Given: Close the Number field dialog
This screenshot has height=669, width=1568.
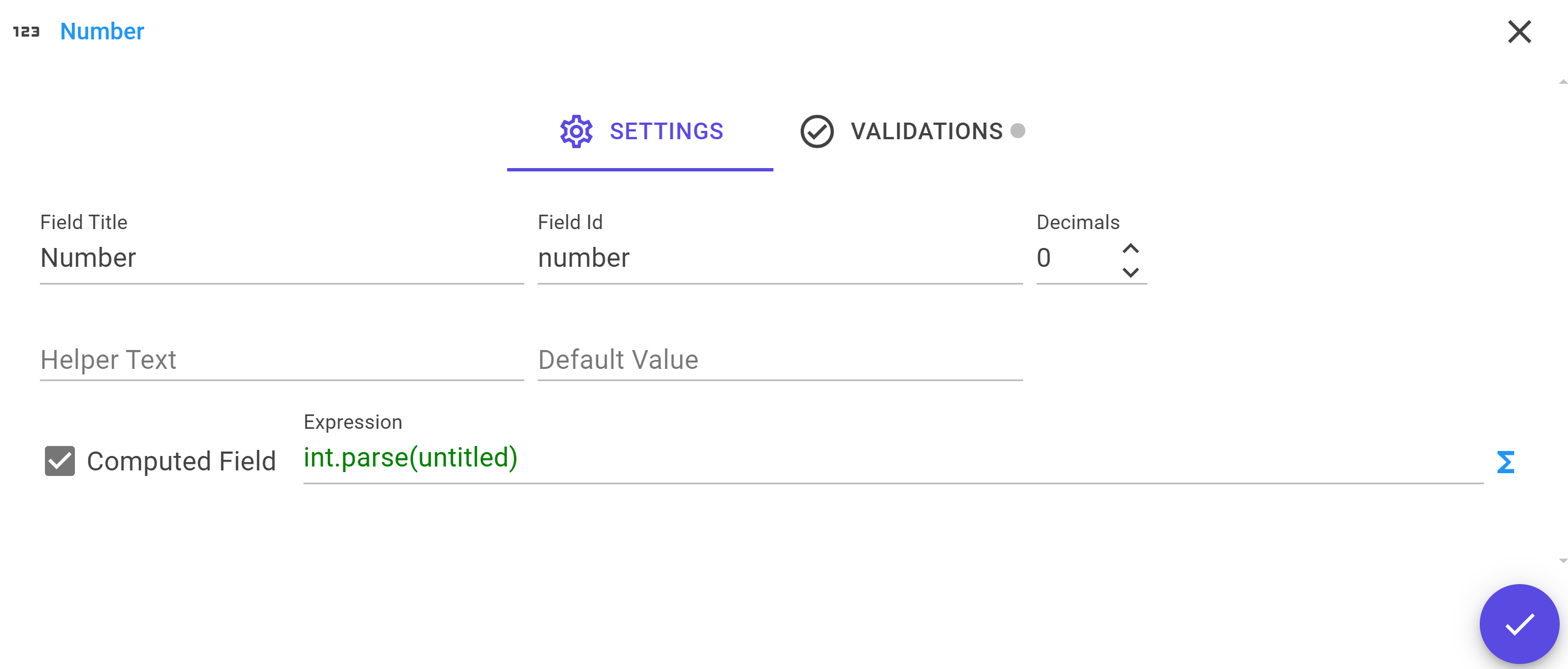Looking at the screenshot, I should [x=1519, y=32].
